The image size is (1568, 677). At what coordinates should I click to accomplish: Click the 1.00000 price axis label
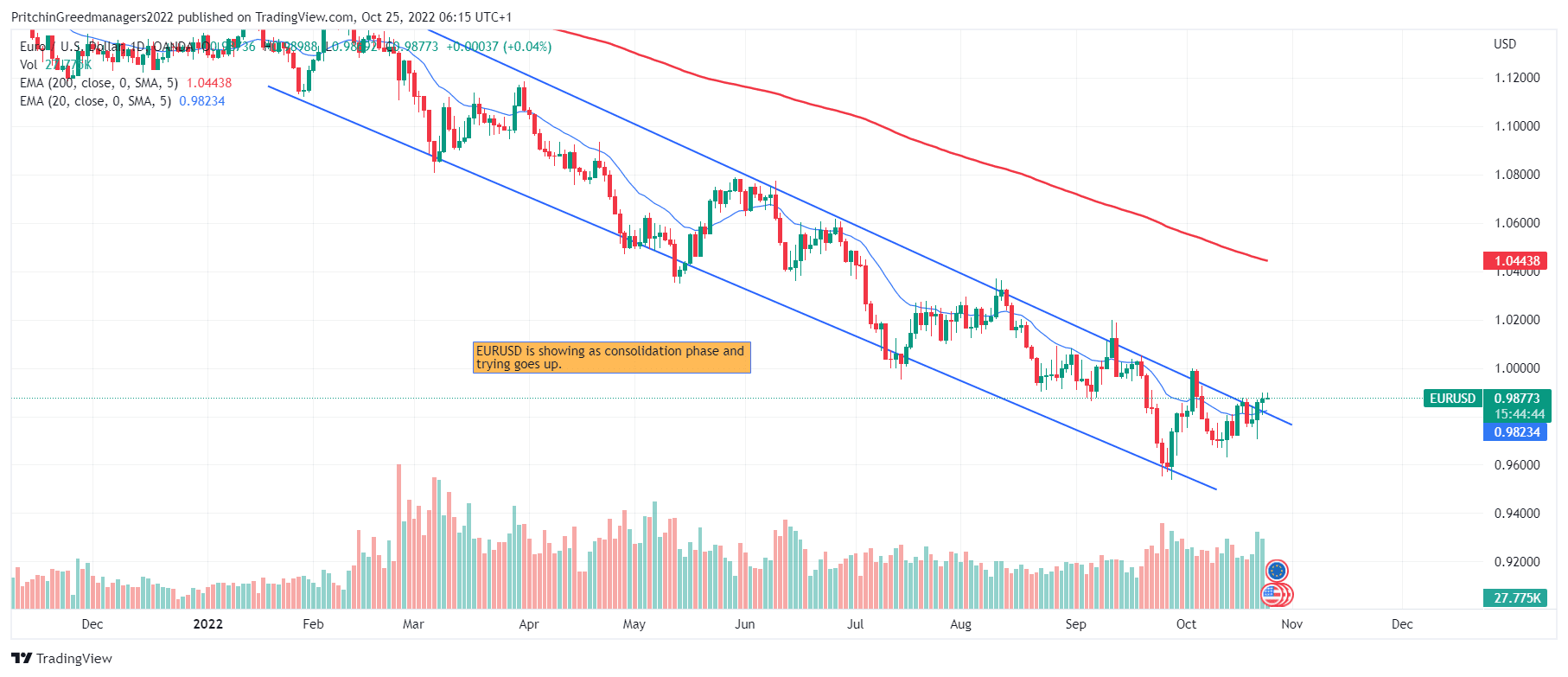pyautogui.click(x=1517, y=368)
